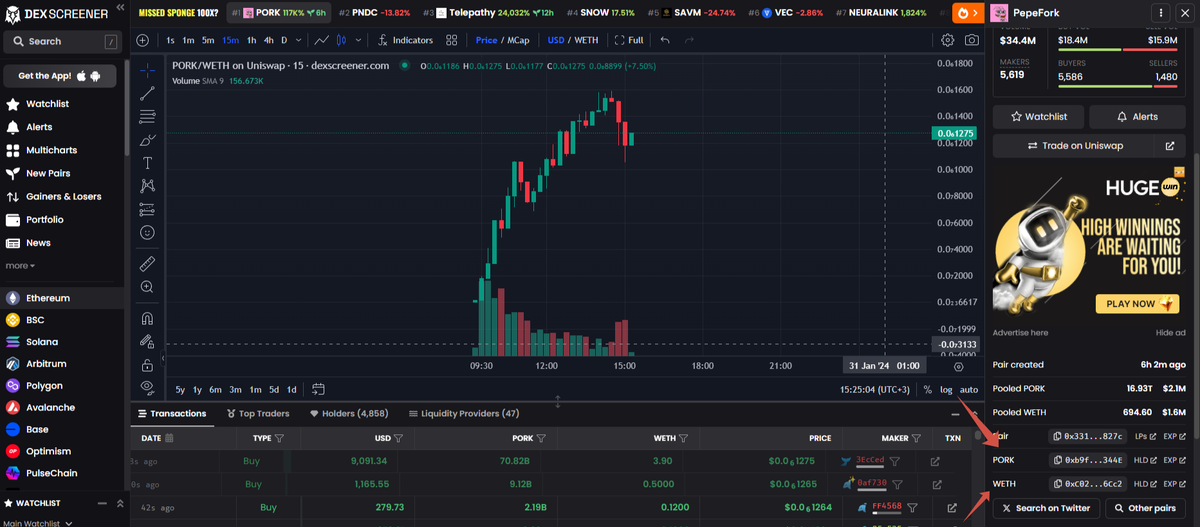Click Get the App! button
This screenshot has width=1200, height=527.
coord(60,76)
